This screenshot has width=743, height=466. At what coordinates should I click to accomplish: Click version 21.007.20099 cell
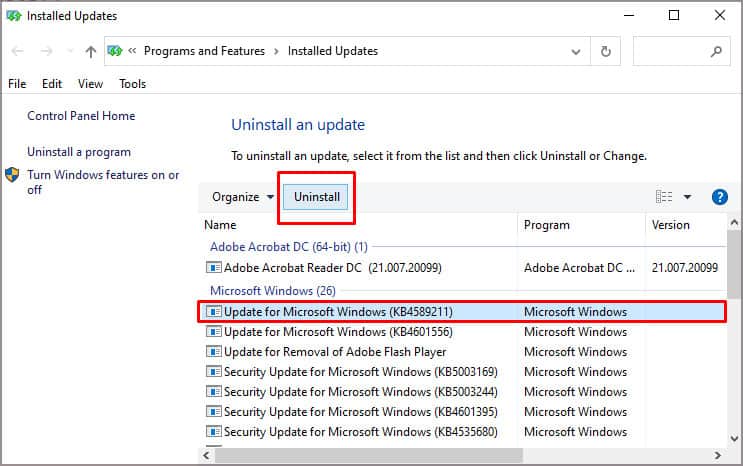pyautogui.click(x=685, y=268)
